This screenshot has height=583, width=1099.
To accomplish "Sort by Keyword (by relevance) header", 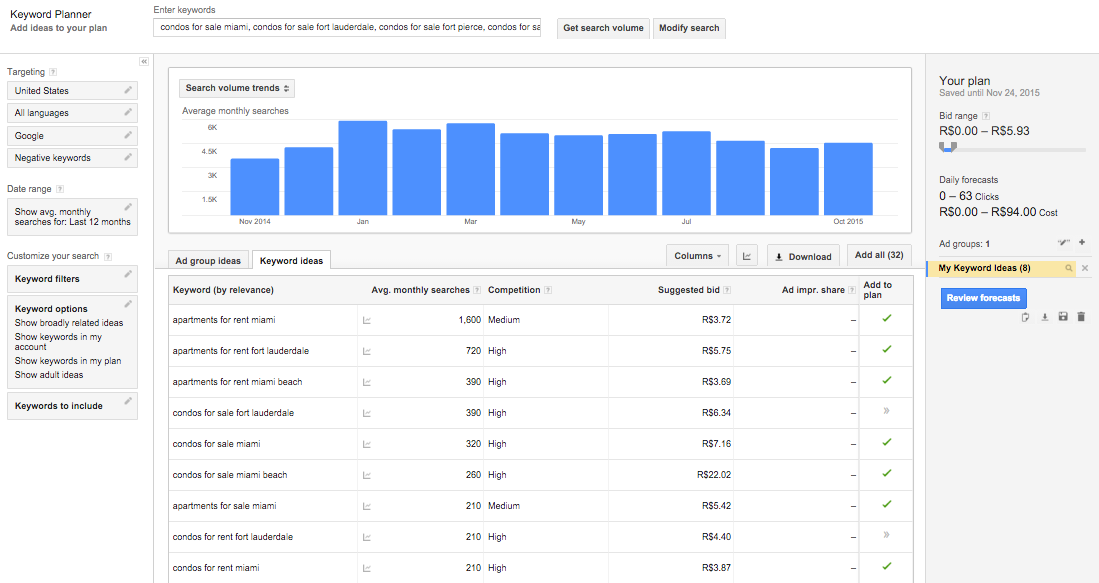I will coord(223,290).
